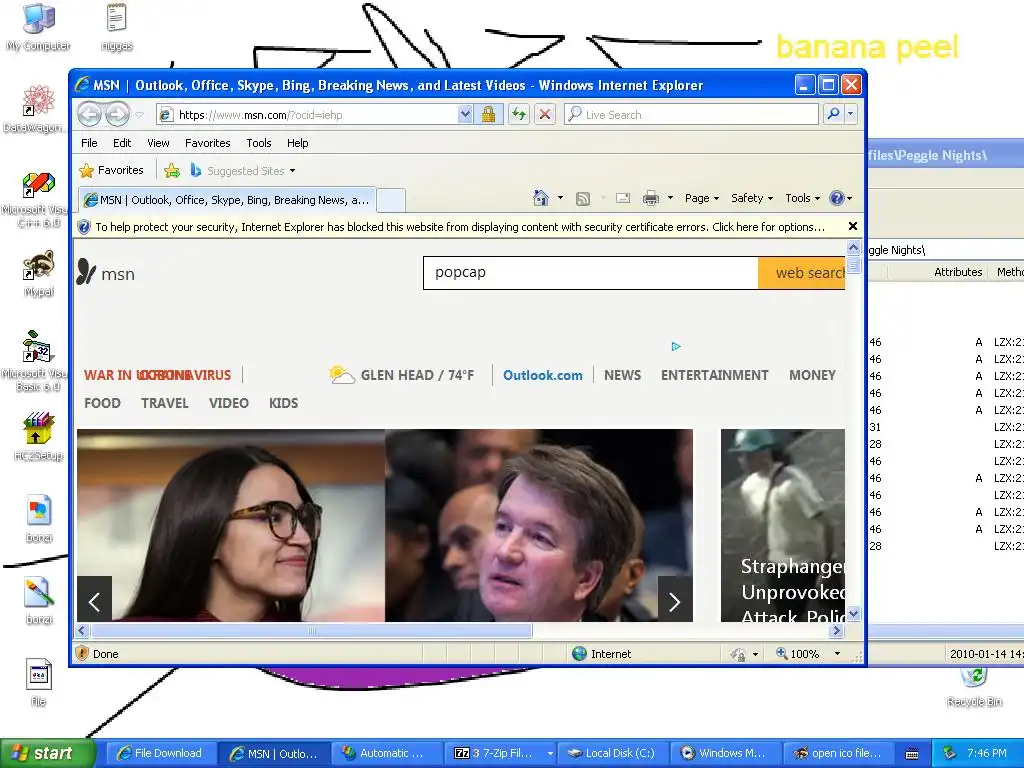The image size is (1024, 768).
Task: Go to the NEWS section
Action: click(622, 376)
